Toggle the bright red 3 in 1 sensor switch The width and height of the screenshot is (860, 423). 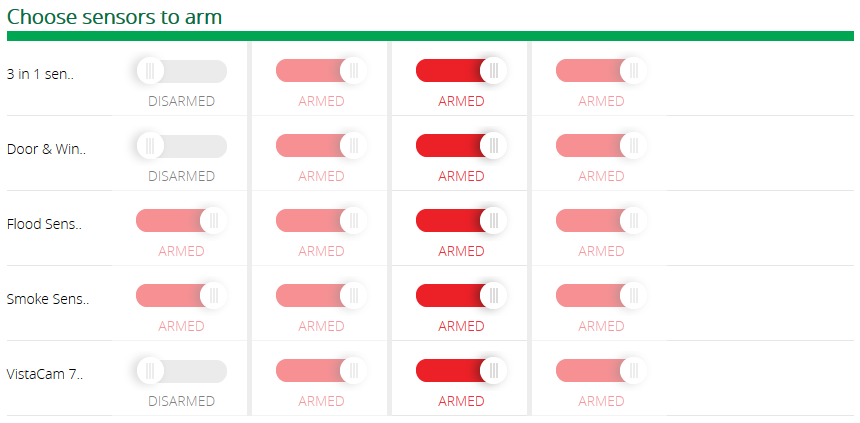(461, 71)
